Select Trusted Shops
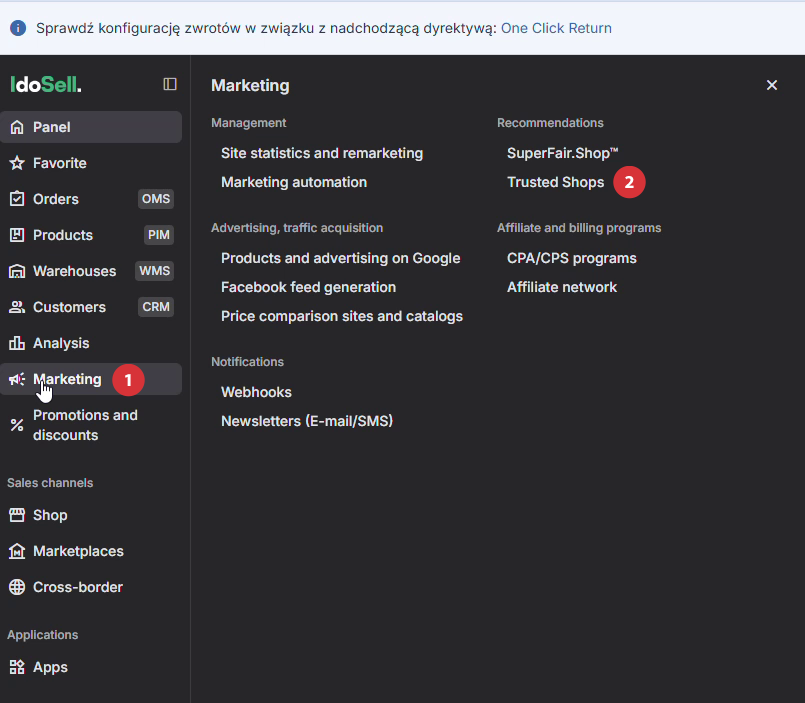This screenshot has width=805, height=703. pyautogui.click(x=555, y=182)
